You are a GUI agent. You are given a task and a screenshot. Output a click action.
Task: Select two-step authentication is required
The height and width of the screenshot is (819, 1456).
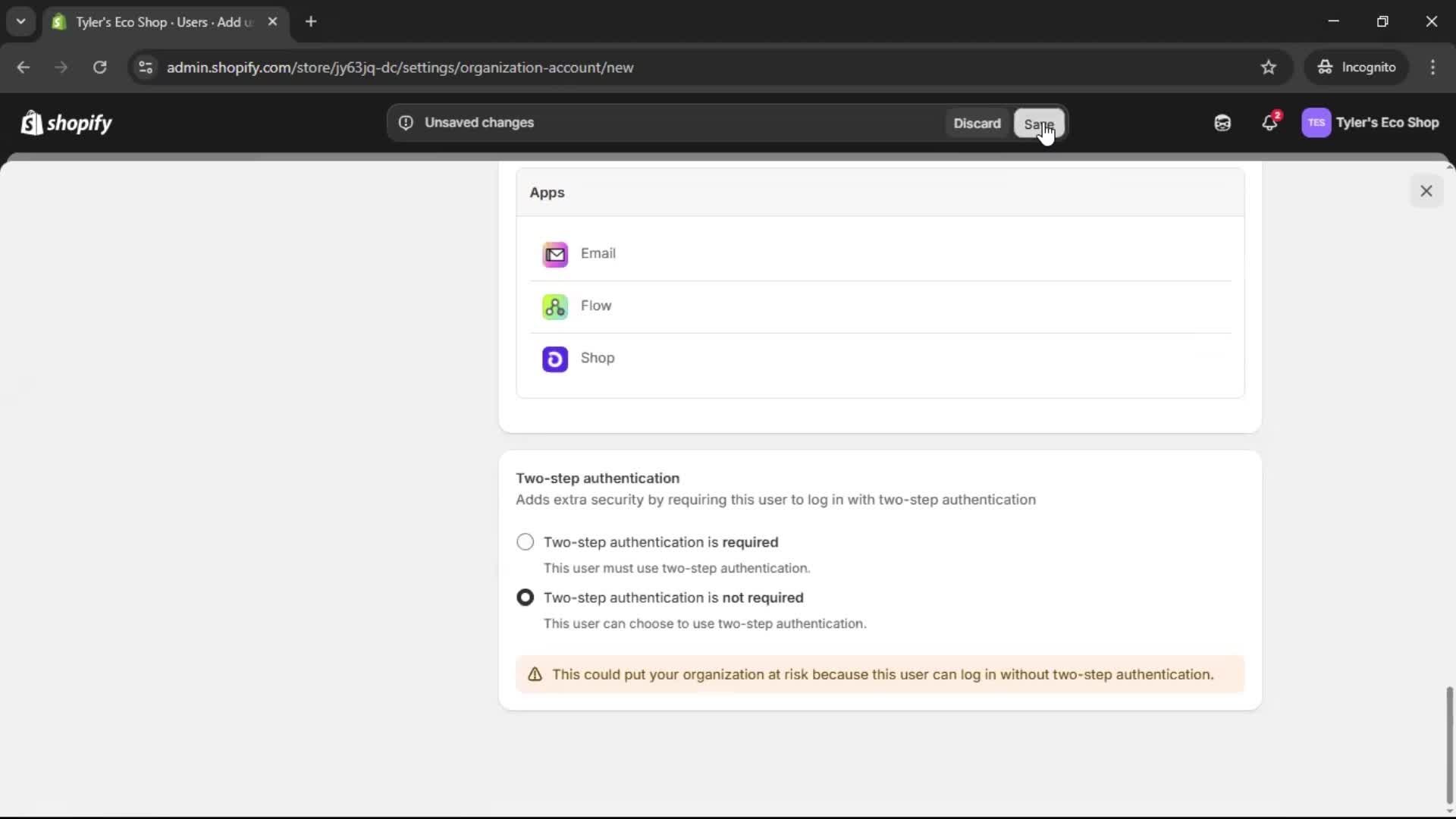coord(525,541)
